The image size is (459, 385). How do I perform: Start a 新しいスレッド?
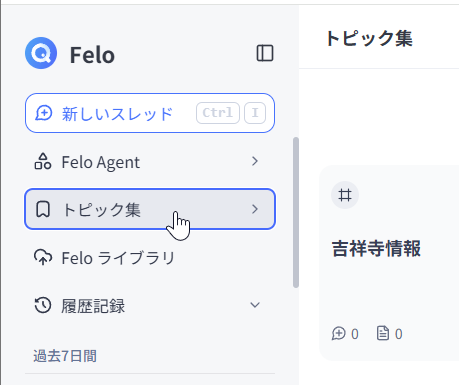[x=150, y=113]
